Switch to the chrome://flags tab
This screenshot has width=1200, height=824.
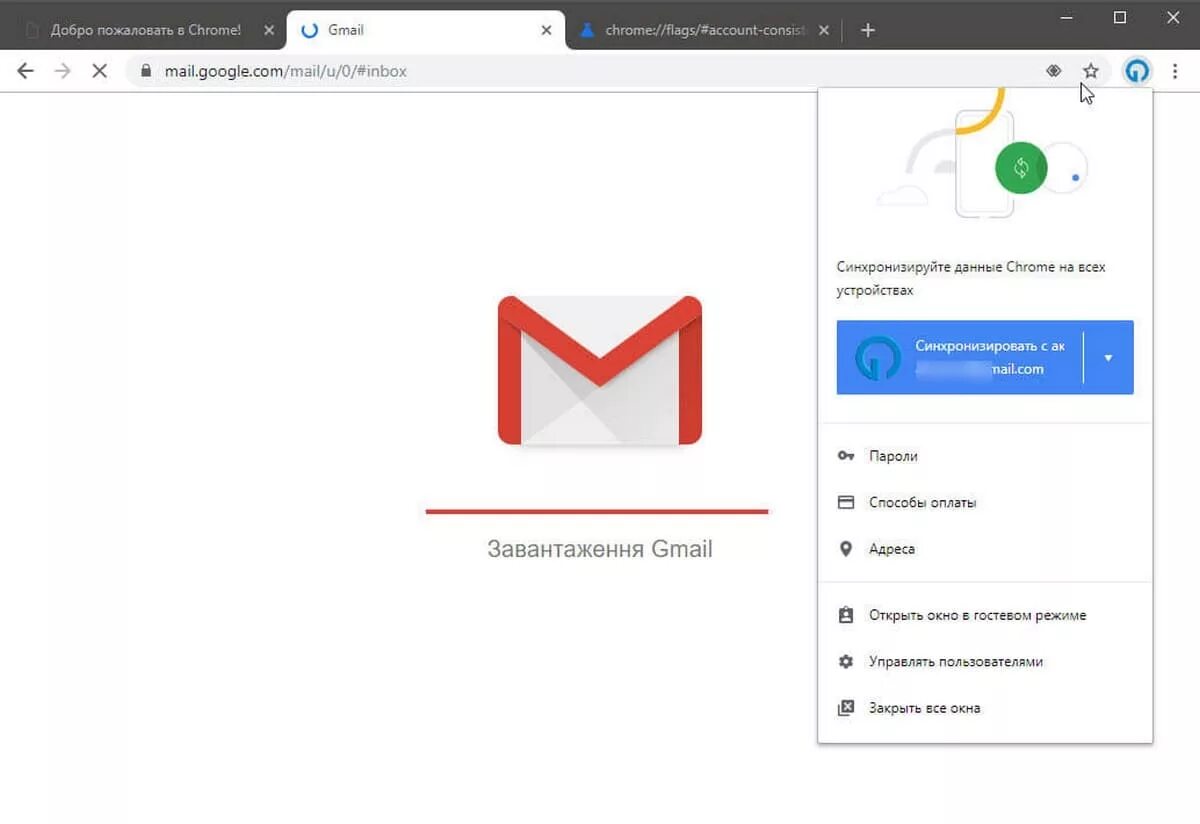[x=705, y=30]
